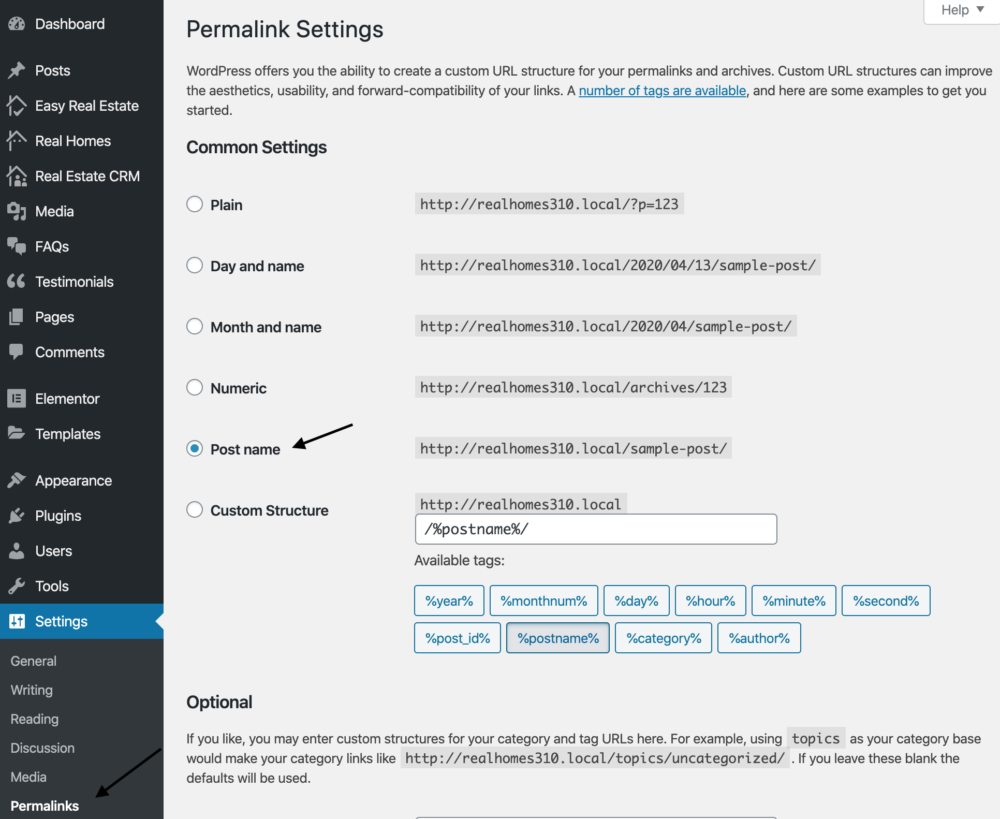Click the Pages documents icon
The image size is (1000, 819).
(x=17, y=317)
